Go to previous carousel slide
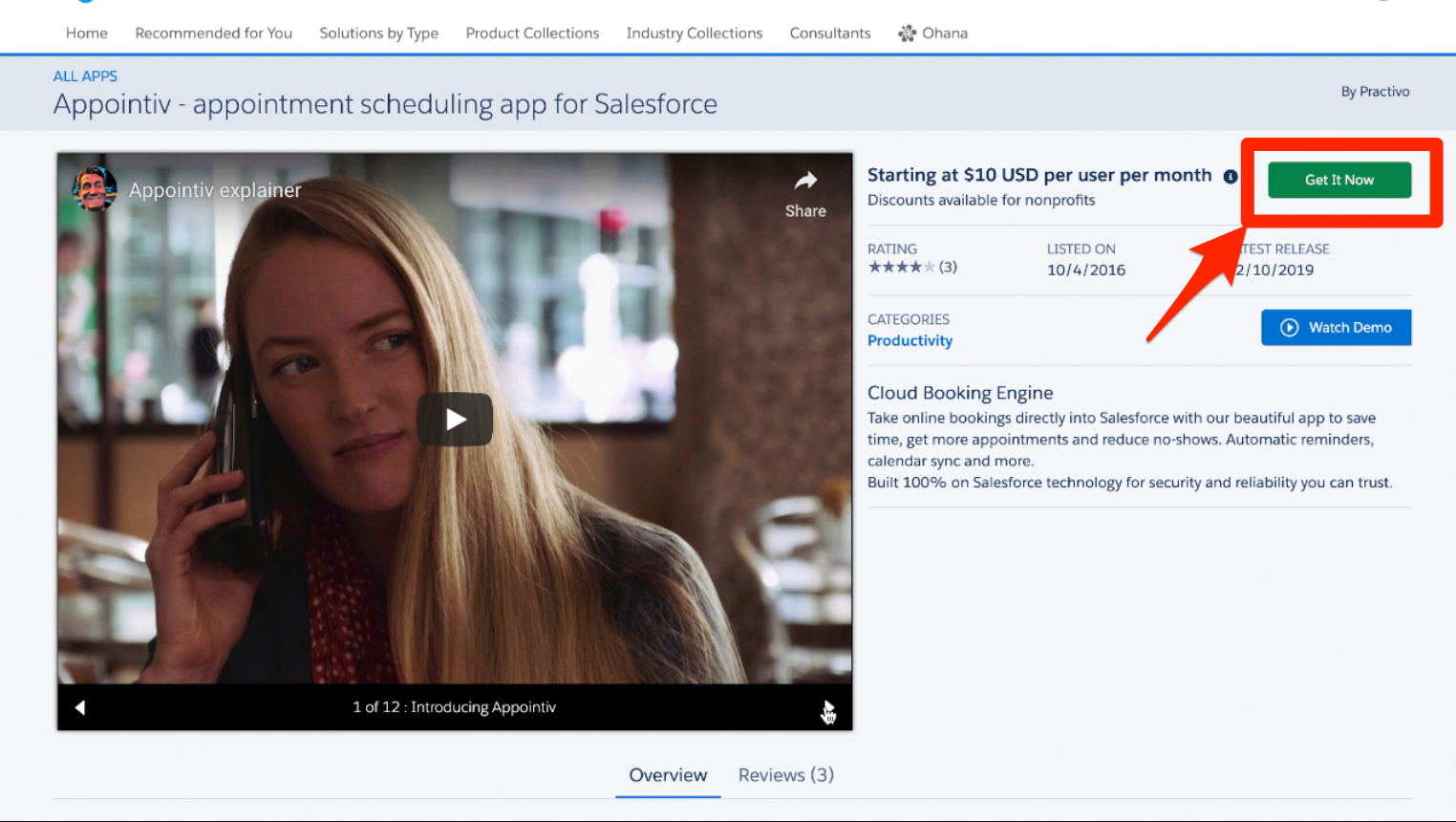 point(80,707)
